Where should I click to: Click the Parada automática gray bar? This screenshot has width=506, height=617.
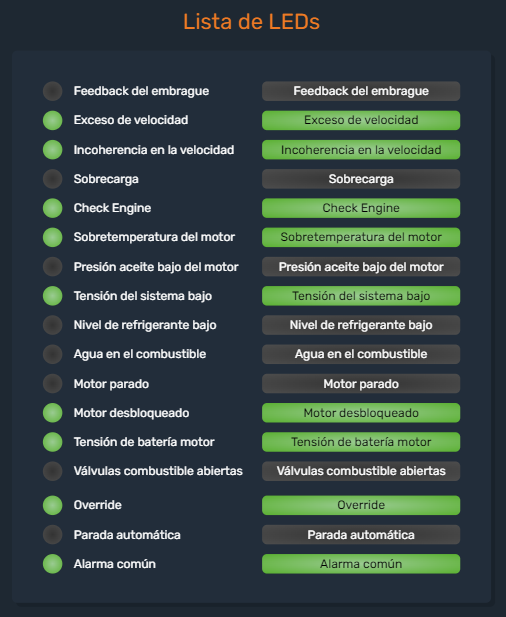coord(361,535)
